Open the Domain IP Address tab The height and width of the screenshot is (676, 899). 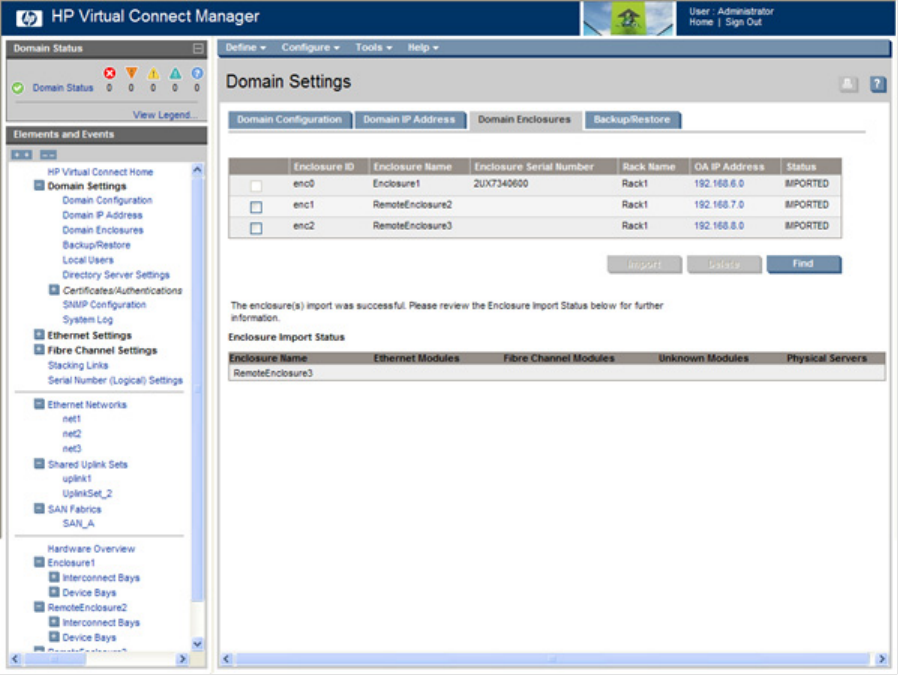(409, 120)
